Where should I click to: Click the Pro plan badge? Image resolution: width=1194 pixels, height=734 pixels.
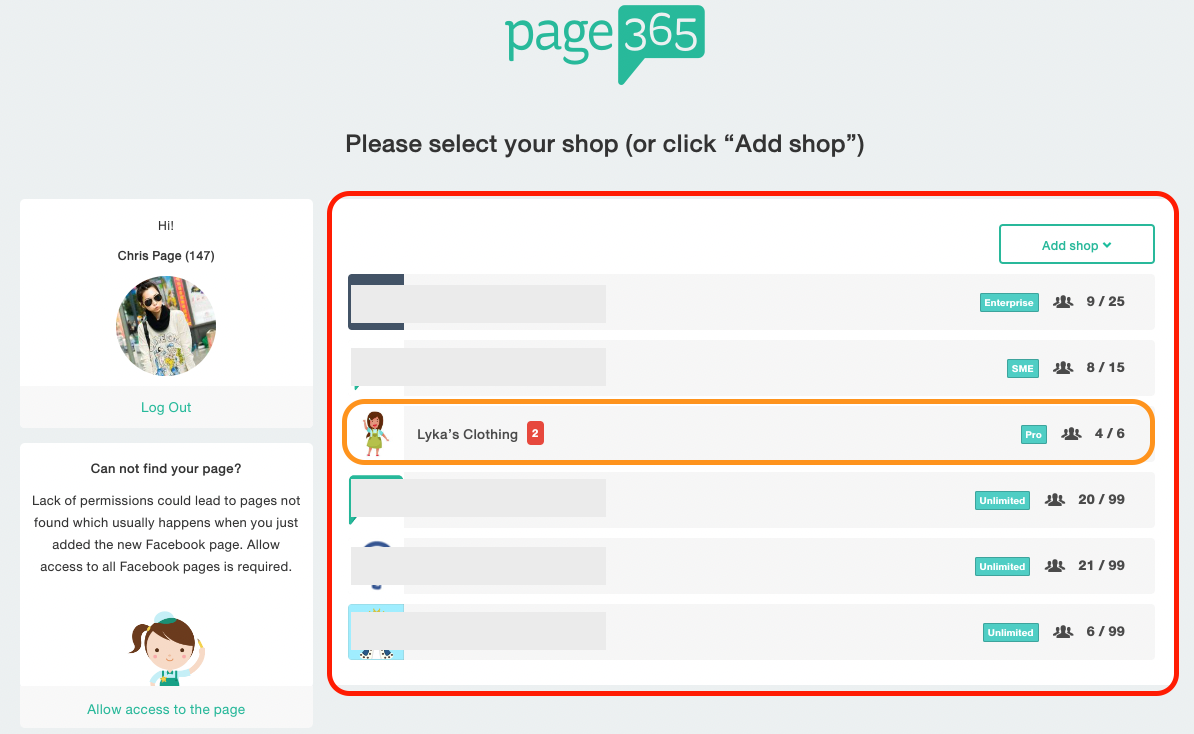tap(1033, 434)
